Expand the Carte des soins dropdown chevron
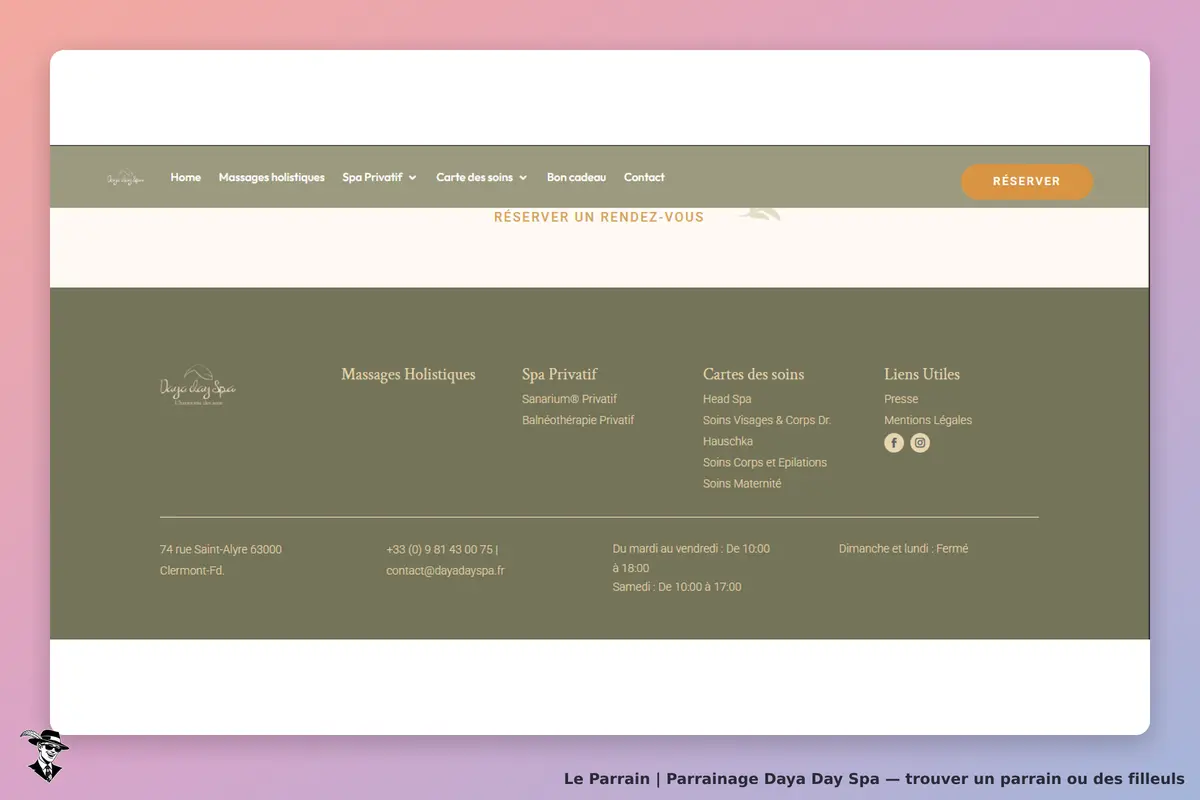 [523, 178]
